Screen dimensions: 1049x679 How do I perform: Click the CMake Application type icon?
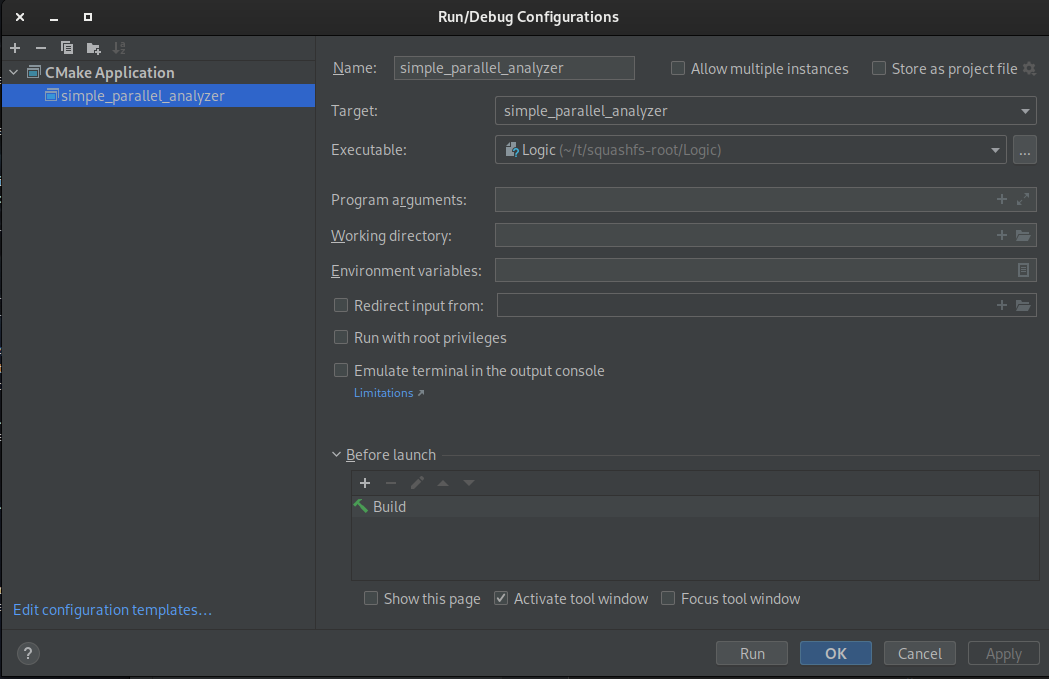(x=33, y=72)
